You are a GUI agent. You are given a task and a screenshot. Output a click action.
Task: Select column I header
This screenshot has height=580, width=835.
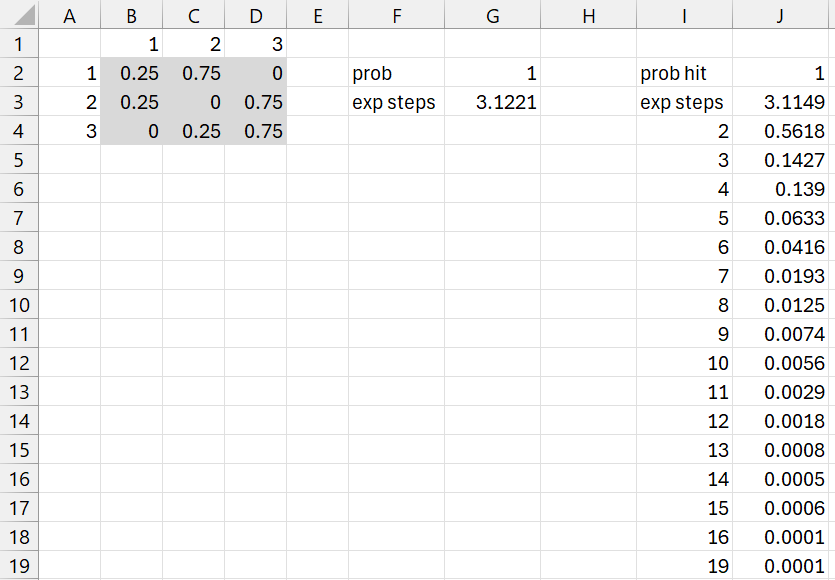pyautogui.click(x=684, y=14)
